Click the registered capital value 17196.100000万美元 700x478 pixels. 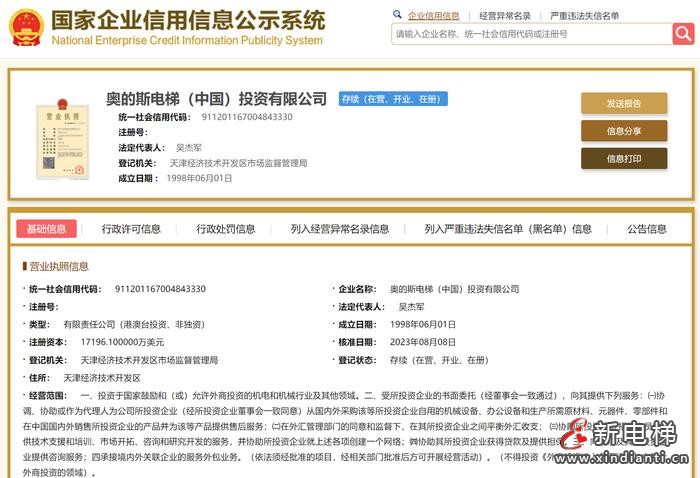tap(122, 342)
